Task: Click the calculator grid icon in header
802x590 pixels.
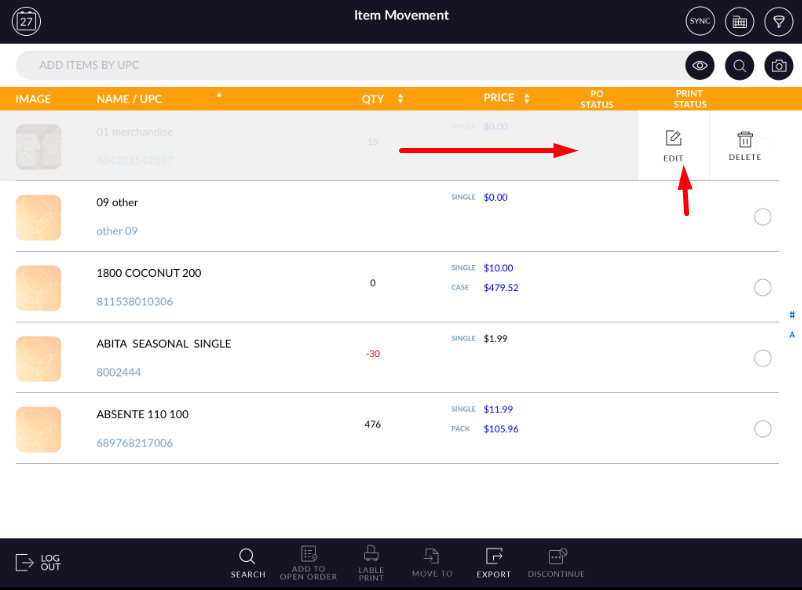Action: pyautogui.click(x=739, y=21)
